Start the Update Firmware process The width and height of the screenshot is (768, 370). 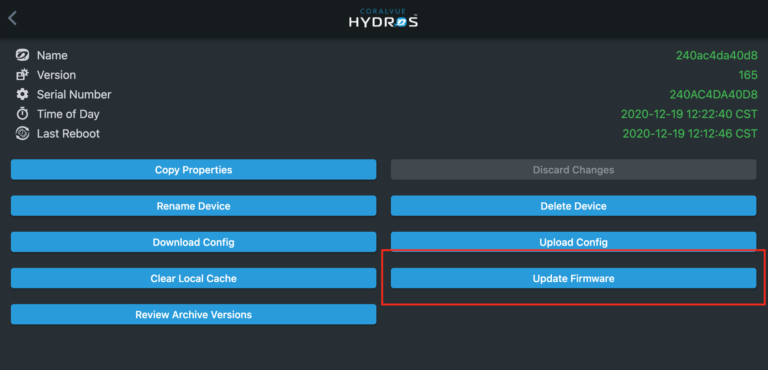[574, 278]
